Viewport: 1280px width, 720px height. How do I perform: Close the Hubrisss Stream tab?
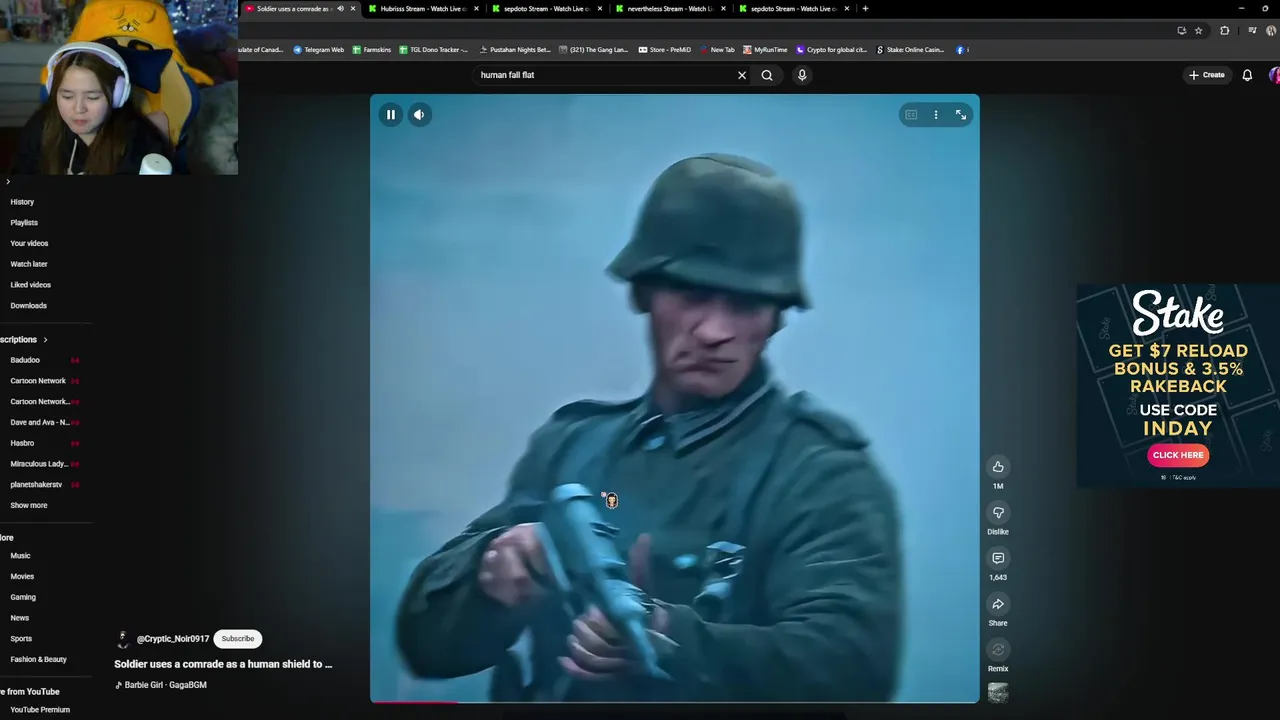point(476,9)
